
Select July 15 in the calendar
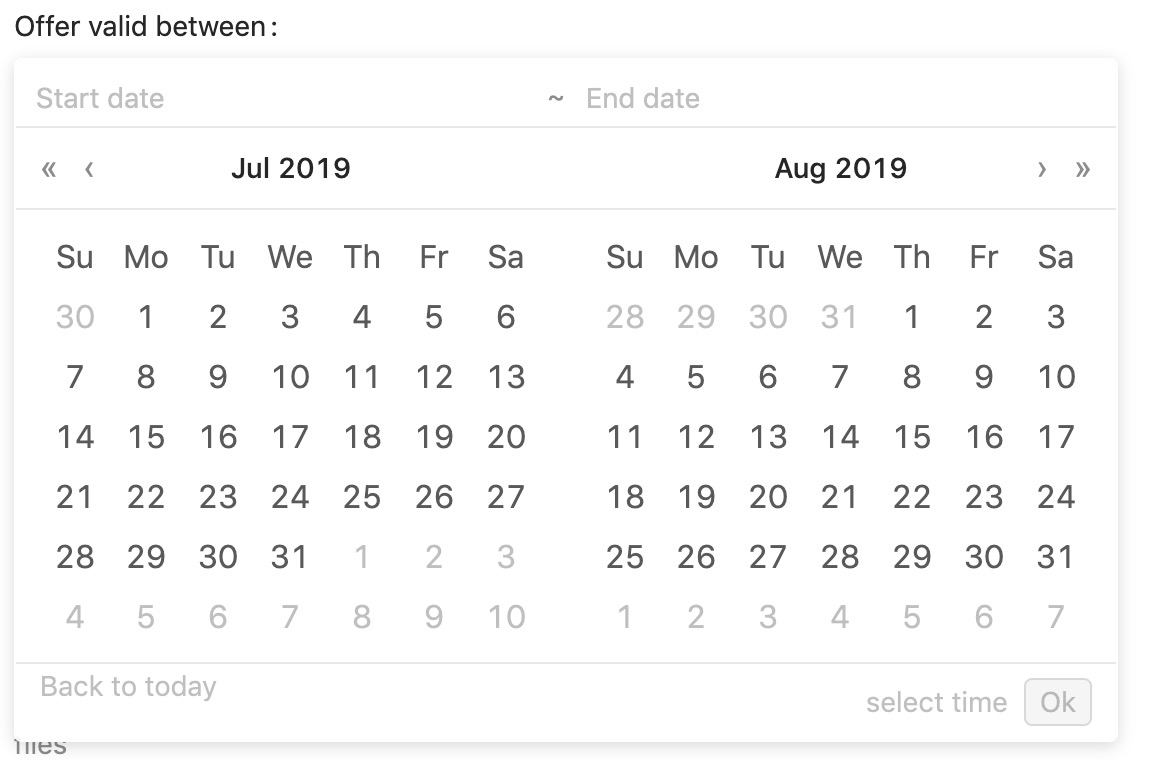click(146, 437)
